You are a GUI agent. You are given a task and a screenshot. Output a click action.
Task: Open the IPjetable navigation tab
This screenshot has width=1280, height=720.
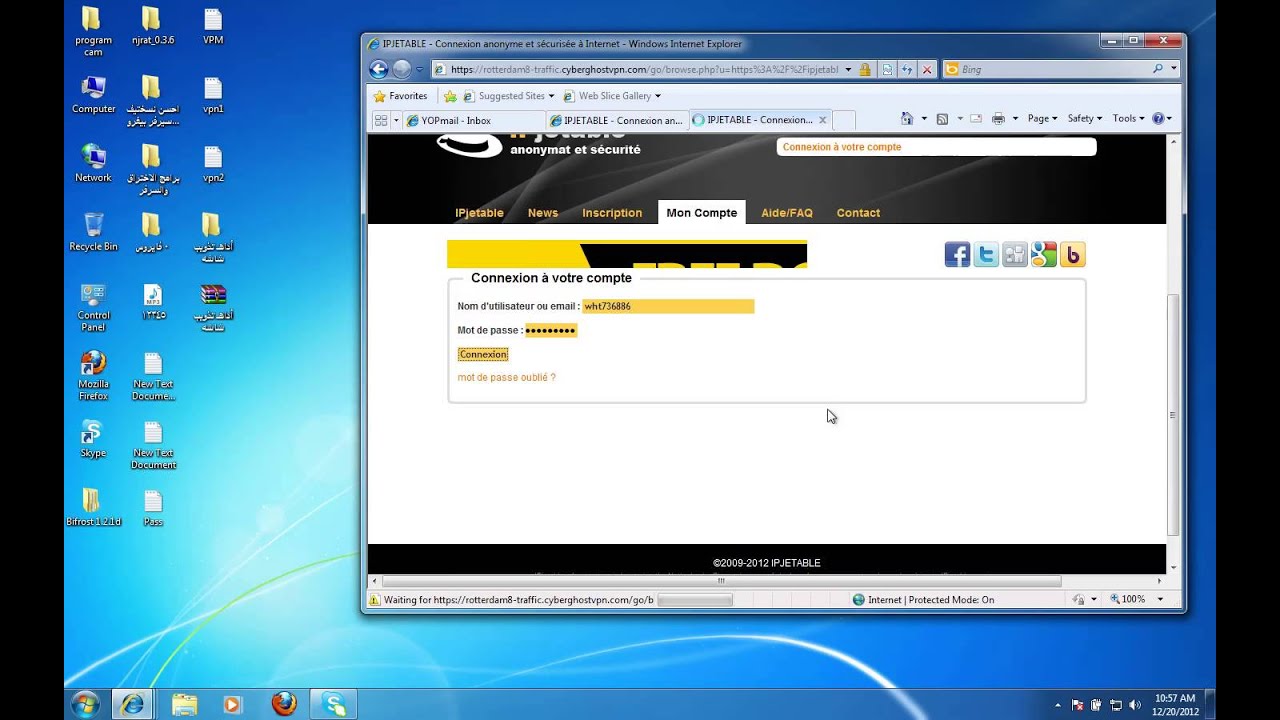(x=479, y=213)
